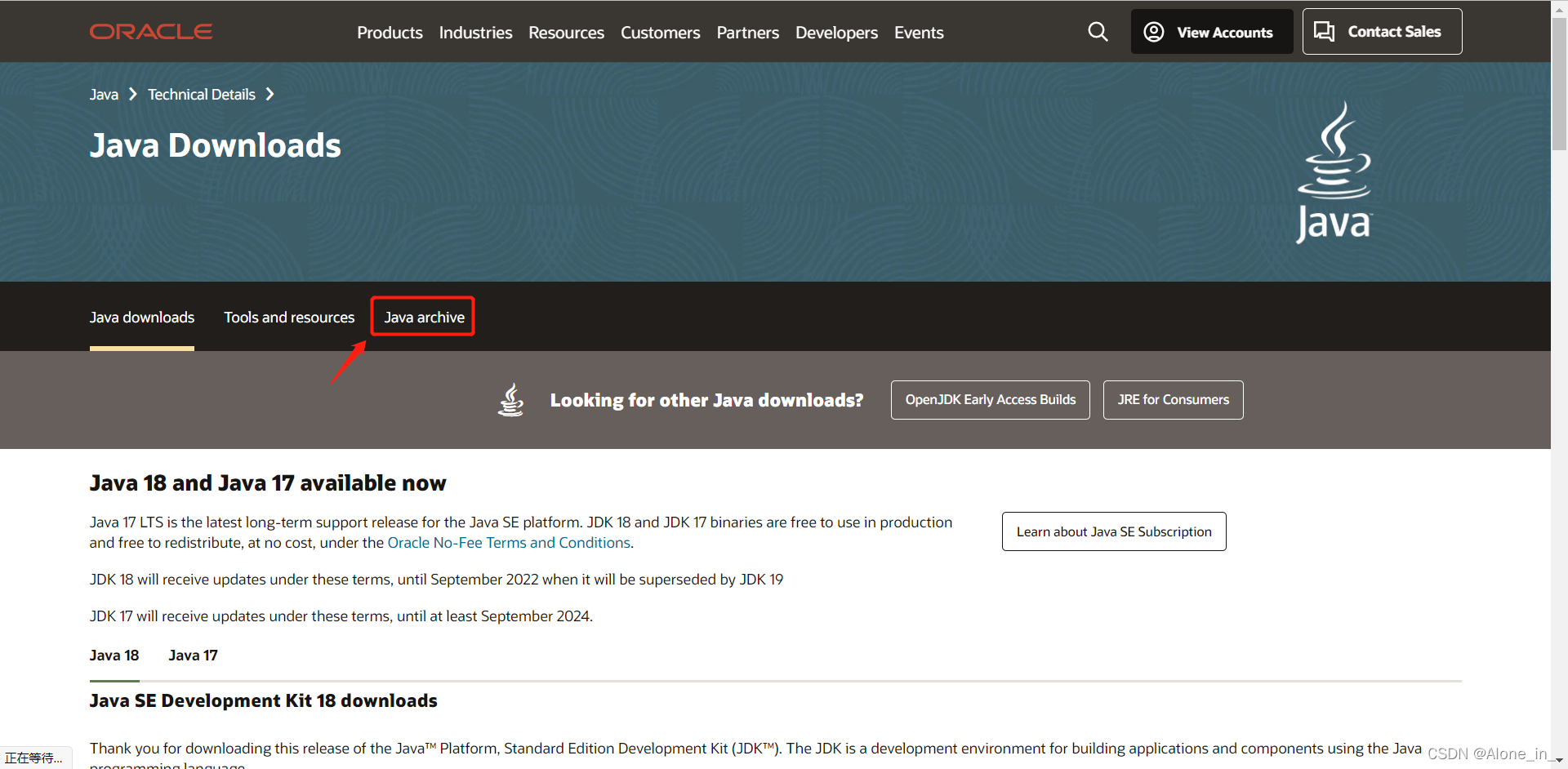The width and height of the screenshot is (1568, 769).
Task: Click the small Java cup icon
Action: coord(511,400)
